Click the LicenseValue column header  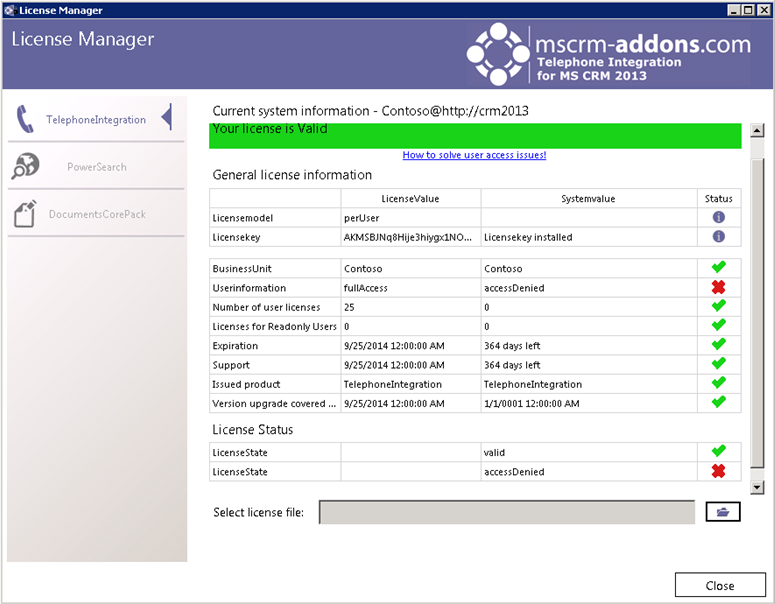(410, 199)
